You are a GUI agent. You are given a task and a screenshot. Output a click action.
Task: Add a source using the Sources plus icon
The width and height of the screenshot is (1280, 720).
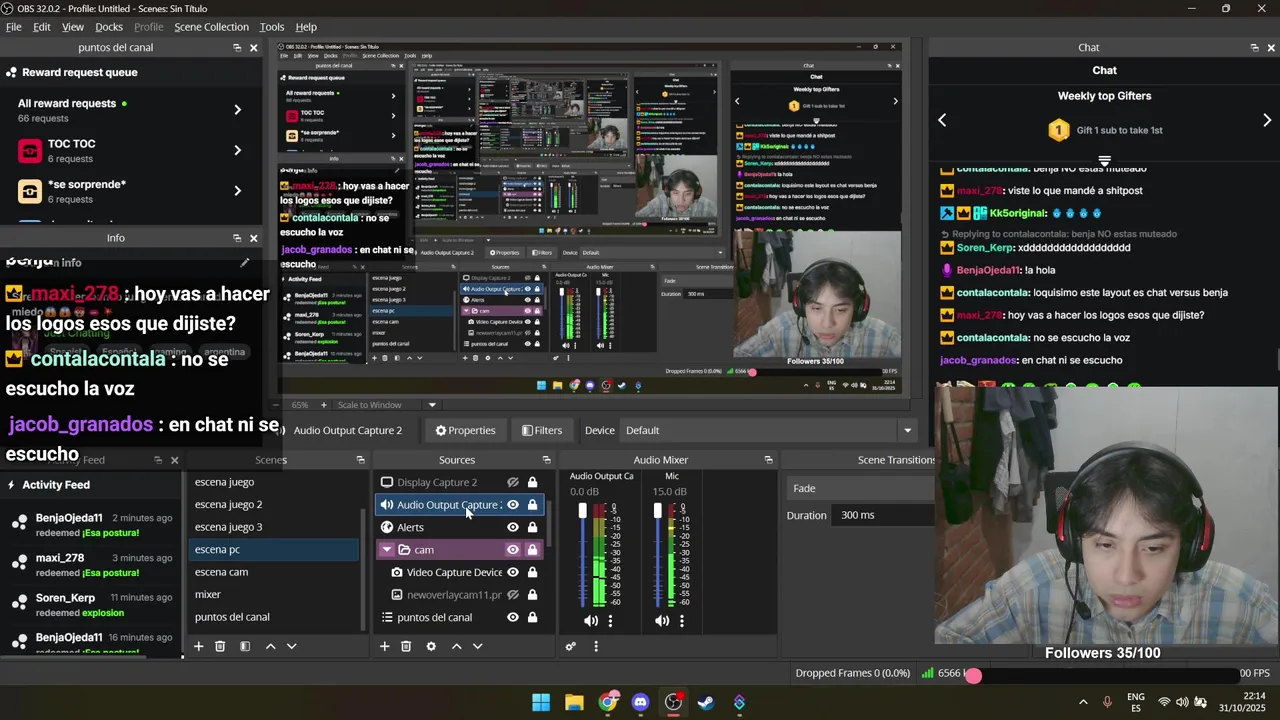384,646
